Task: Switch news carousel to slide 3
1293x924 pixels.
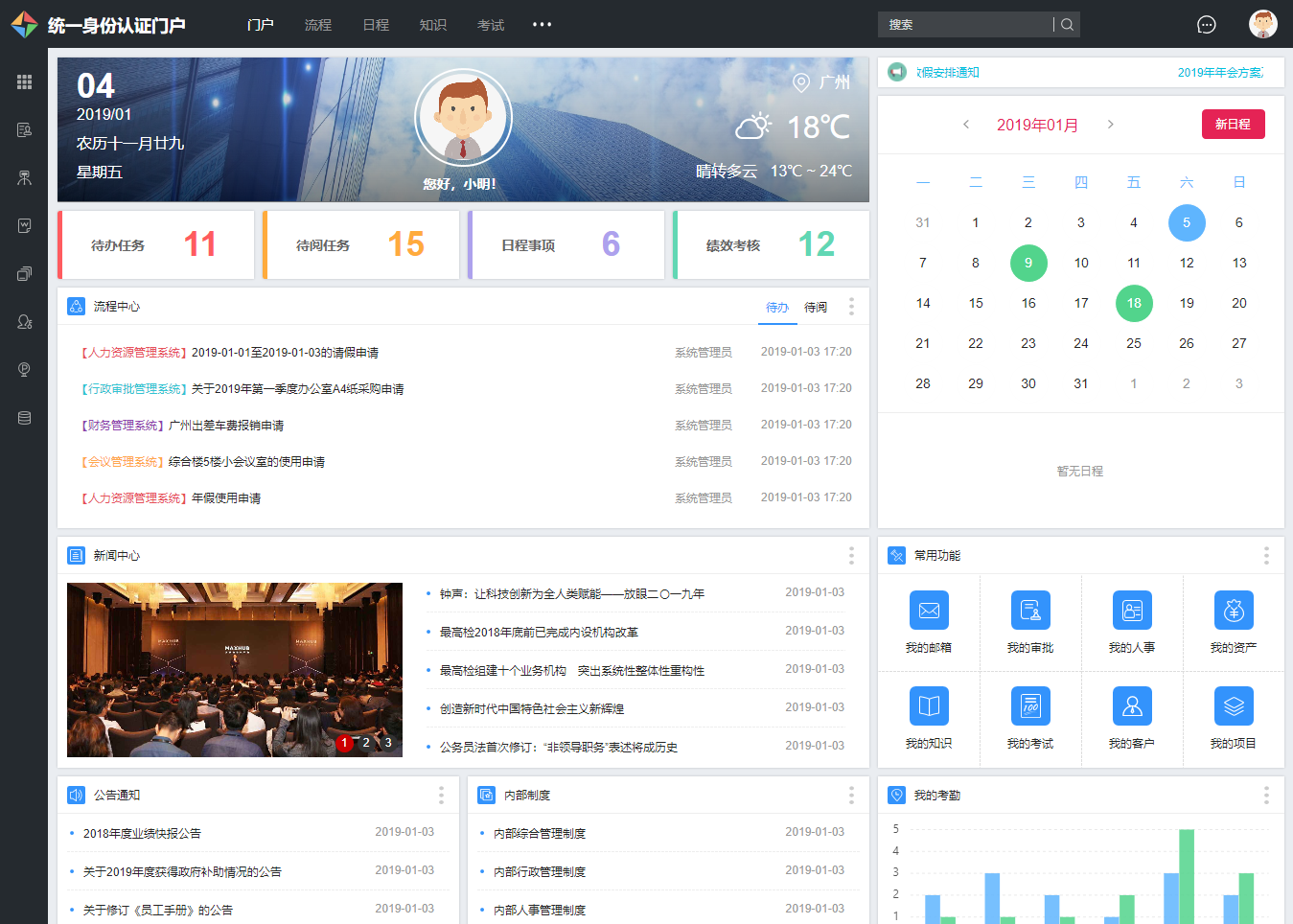Action: click(388, 743)
